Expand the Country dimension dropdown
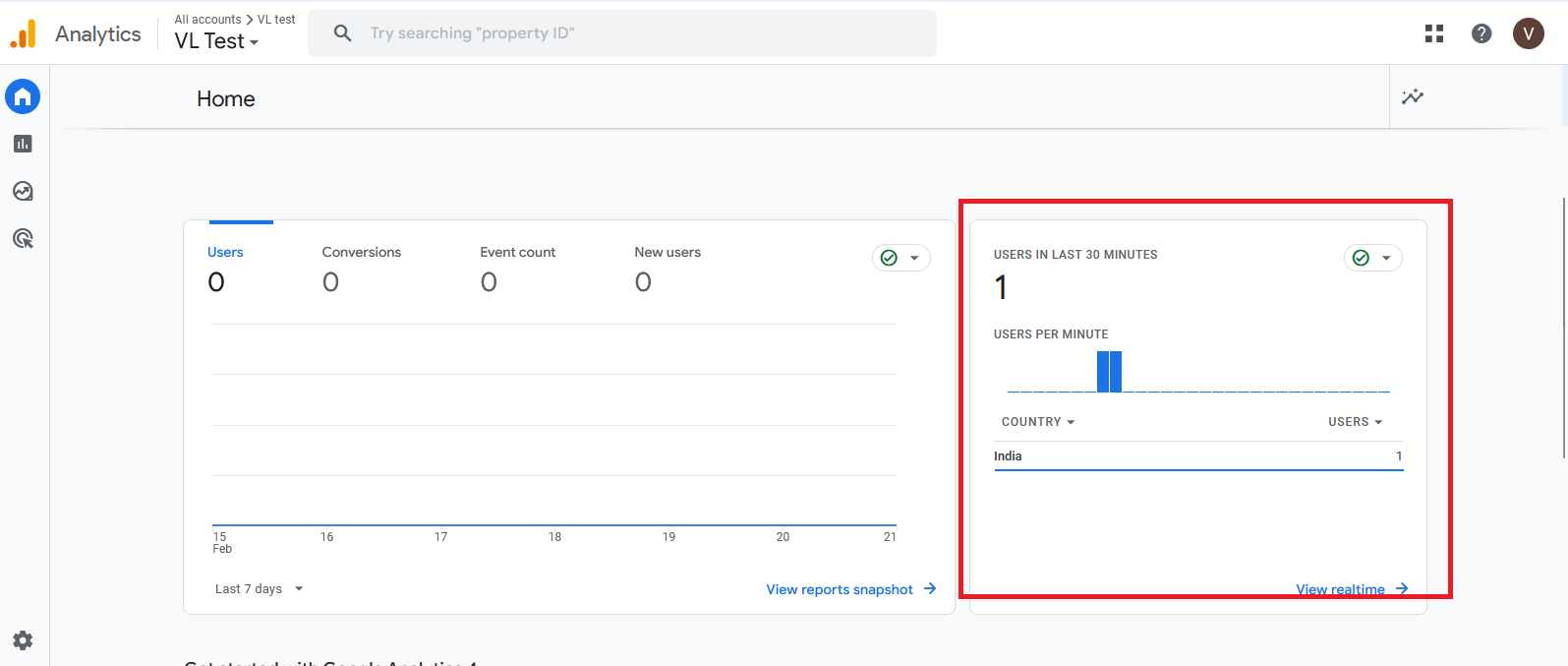This screenshot has height=666, width=1568. pyautogui.click(x=1038, y=422)
